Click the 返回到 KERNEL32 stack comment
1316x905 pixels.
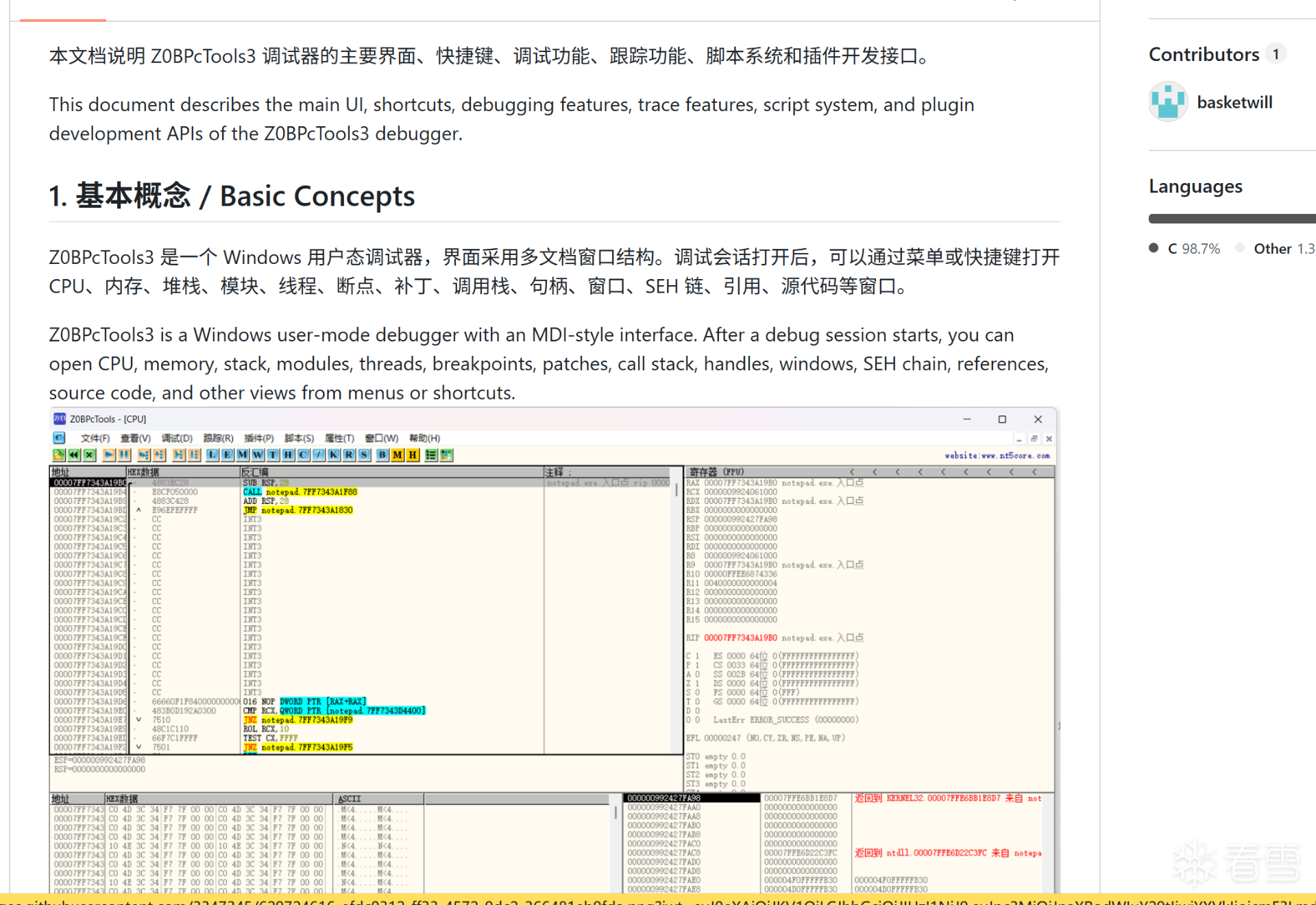tap(948, 798)
